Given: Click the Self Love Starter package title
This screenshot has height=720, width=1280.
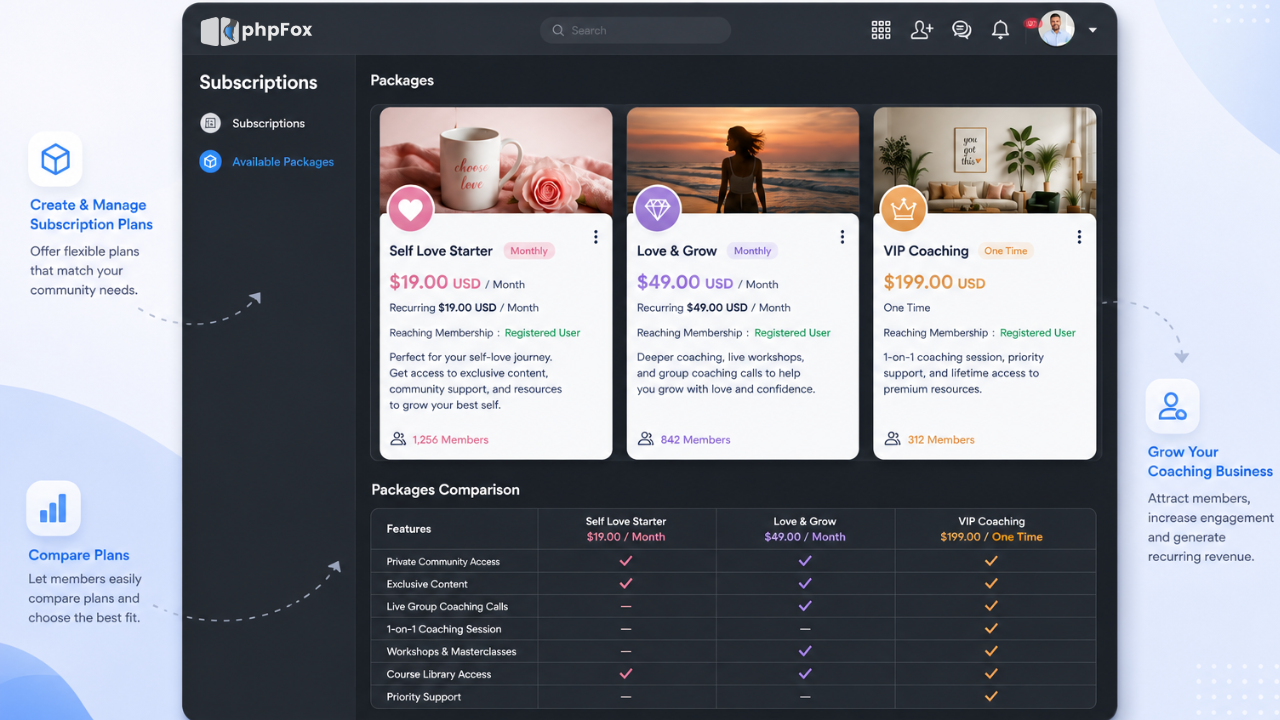Looking at the screenshot, I should coord(441,251).
